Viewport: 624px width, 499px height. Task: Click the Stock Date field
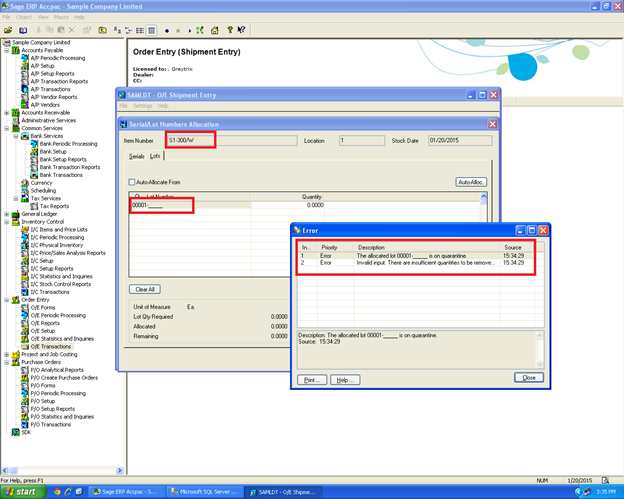click(x=460, y=140)
